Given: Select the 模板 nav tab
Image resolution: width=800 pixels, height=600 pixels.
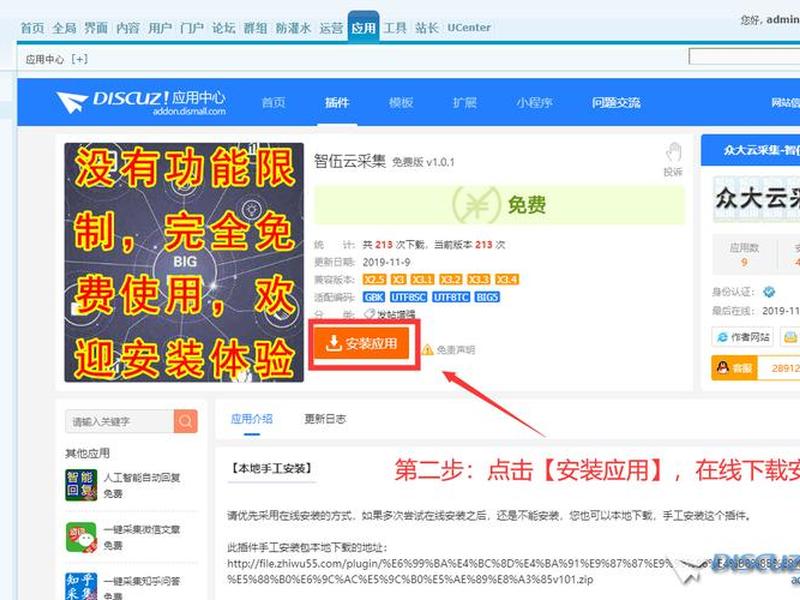Looking at the screenshot, I should pyautogui.click(x=401, y=103).
